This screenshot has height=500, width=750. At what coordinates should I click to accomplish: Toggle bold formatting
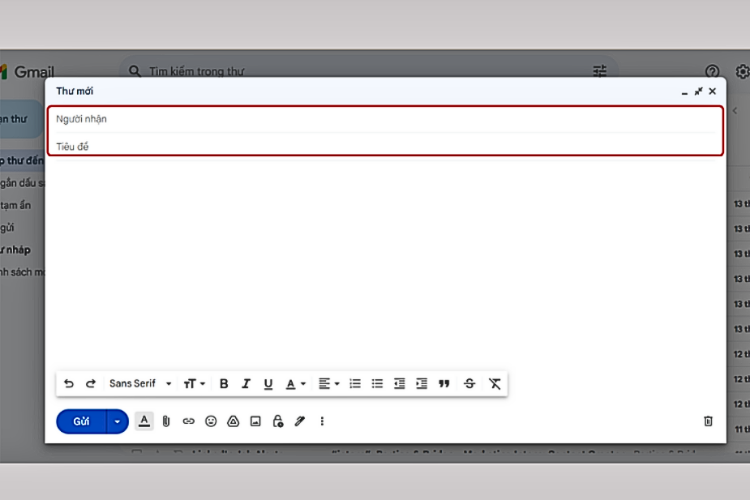[x=223, y=383]
